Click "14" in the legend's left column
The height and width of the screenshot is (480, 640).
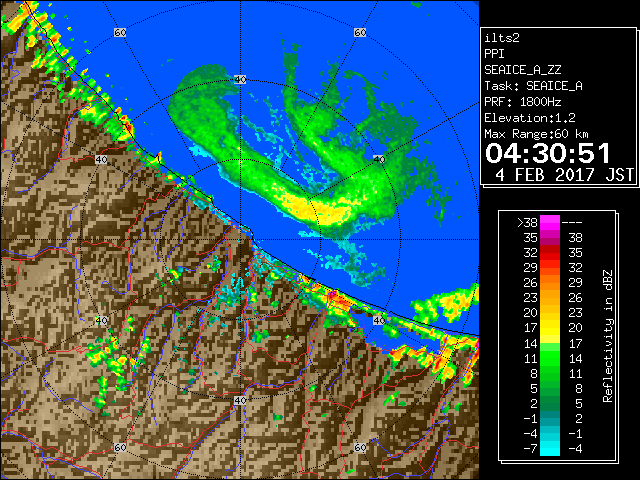pos(530,344)
